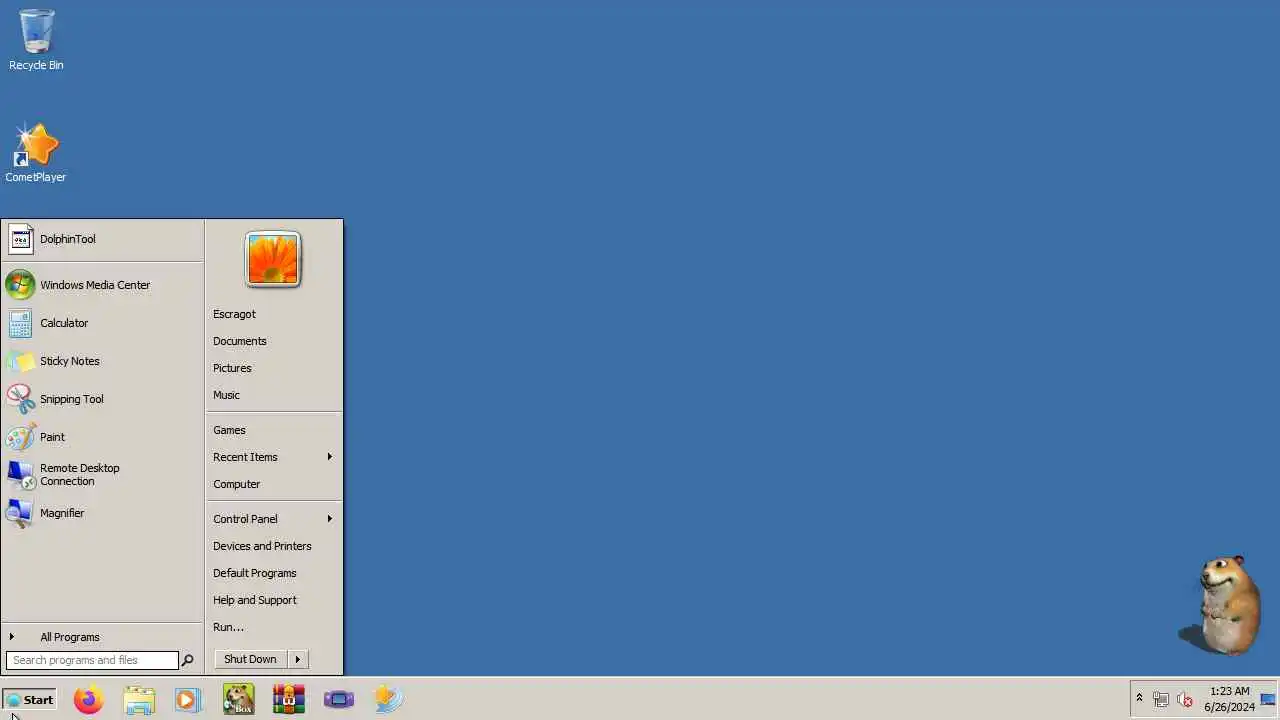The image size is (1280, 720).
Task: Click the muted volume tray icon
Action: (1185, 699)
